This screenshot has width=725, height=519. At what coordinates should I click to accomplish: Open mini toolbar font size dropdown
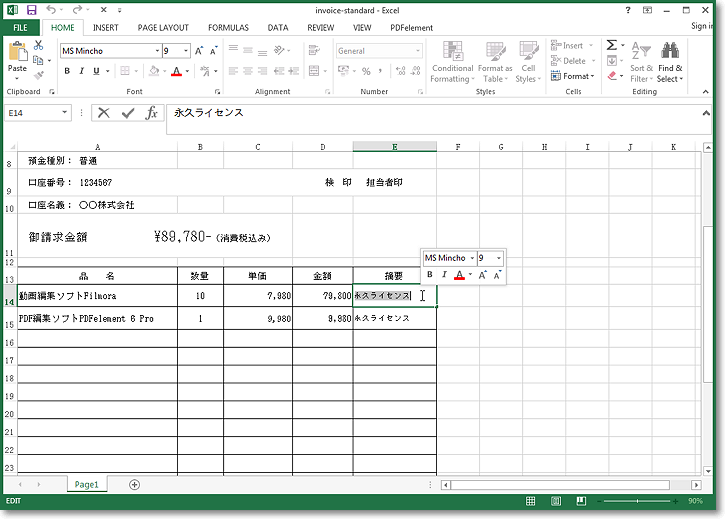499,258
